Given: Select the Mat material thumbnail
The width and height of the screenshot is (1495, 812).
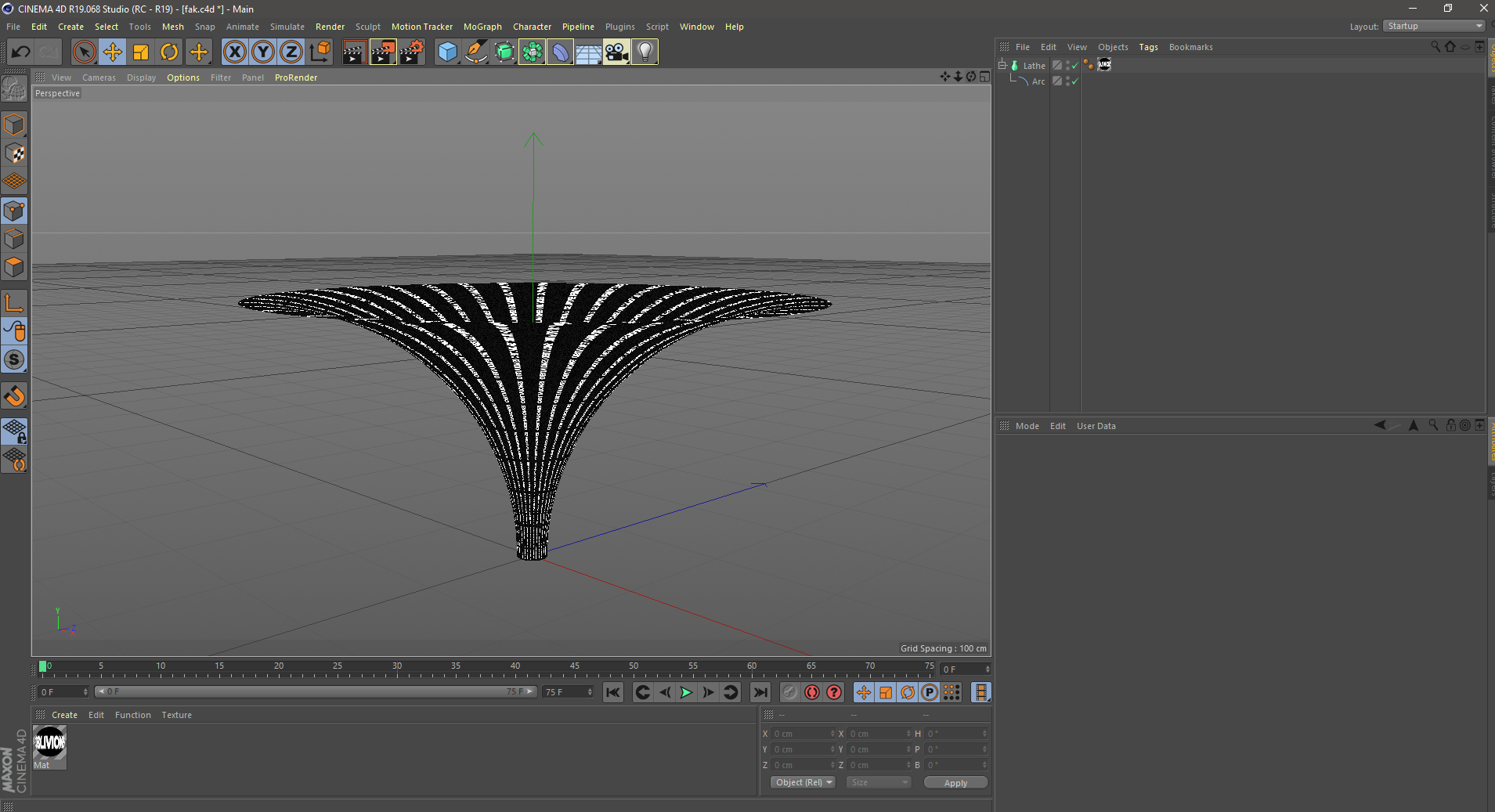Looking at the screenshot, I should click(x=50, y=742).
